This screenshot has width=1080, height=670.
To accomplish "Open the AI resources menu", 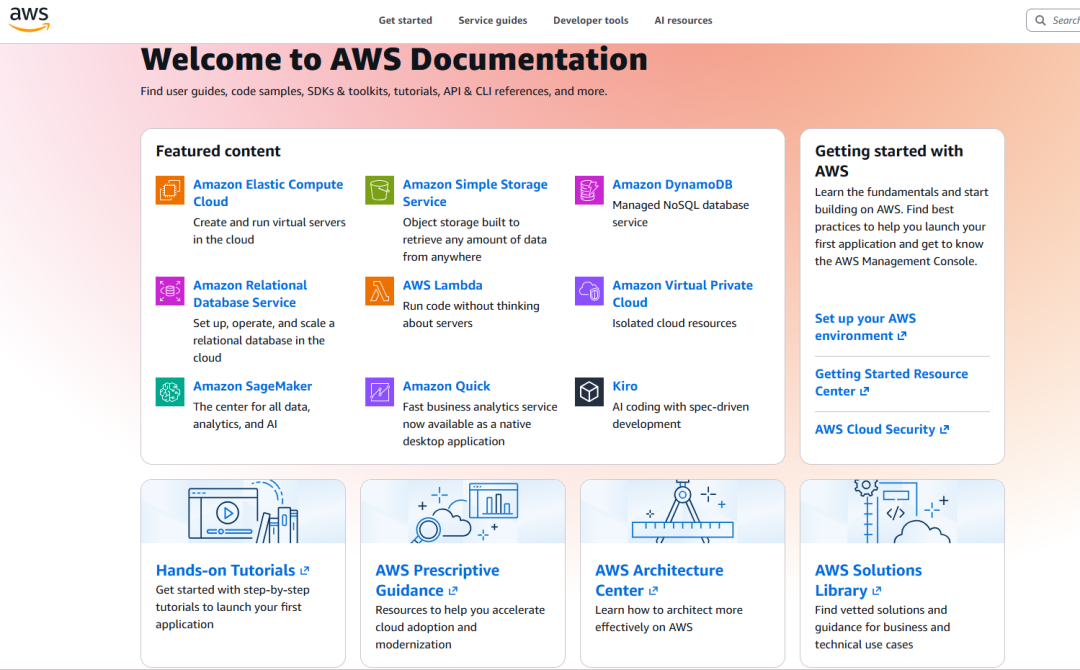I will (683, 21).
